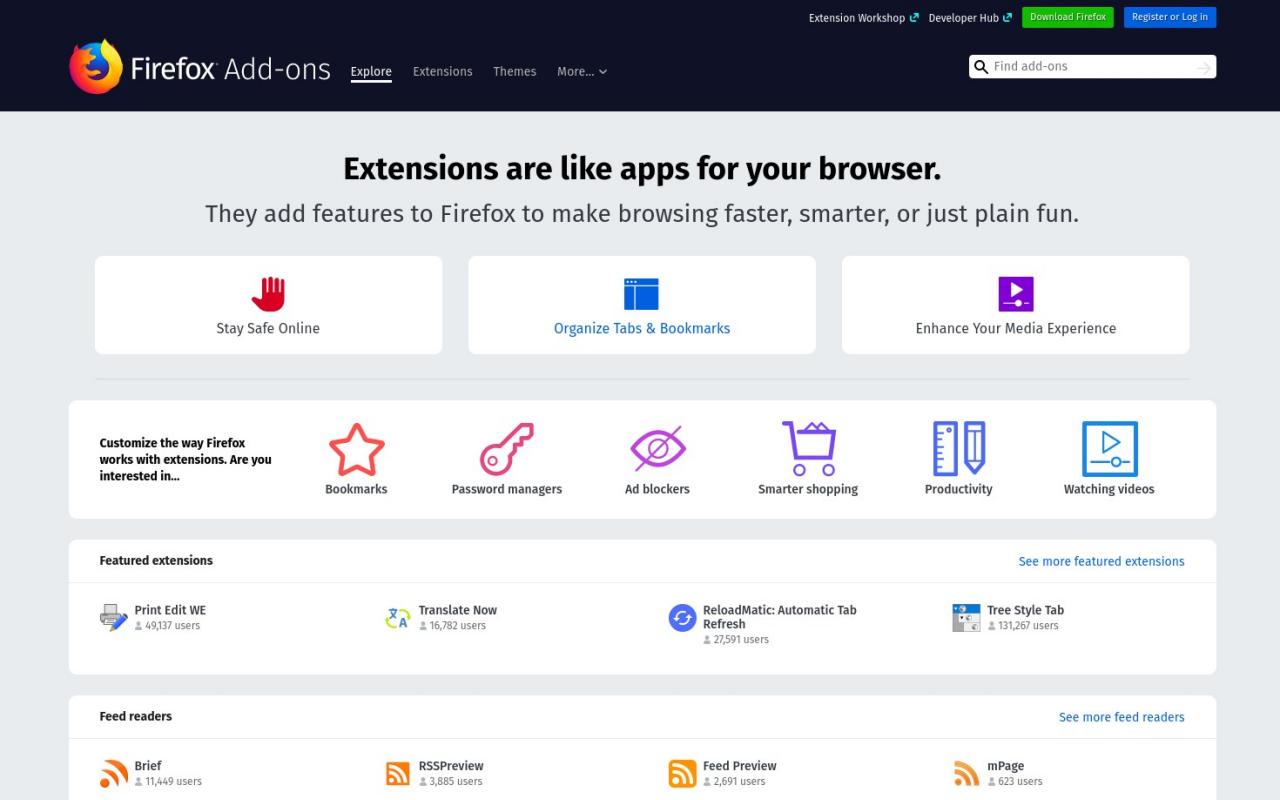This screenshot has height=800, width=1280.
Task: Click the Find add-ons search field
Action: 1090,67
